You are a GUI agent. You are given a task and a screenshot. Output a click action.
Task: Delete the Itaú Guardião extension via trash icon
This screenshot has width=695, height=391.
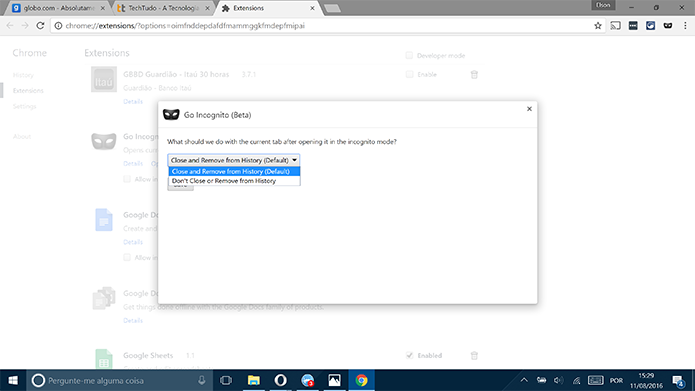pyautogui.click(x=474, y=74)
